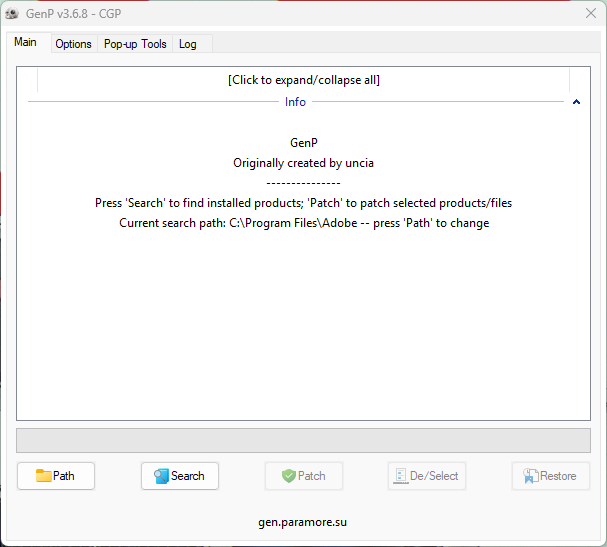Start Search for installed products
Viewport: 607px width, 547px height.
pos(180,476)
